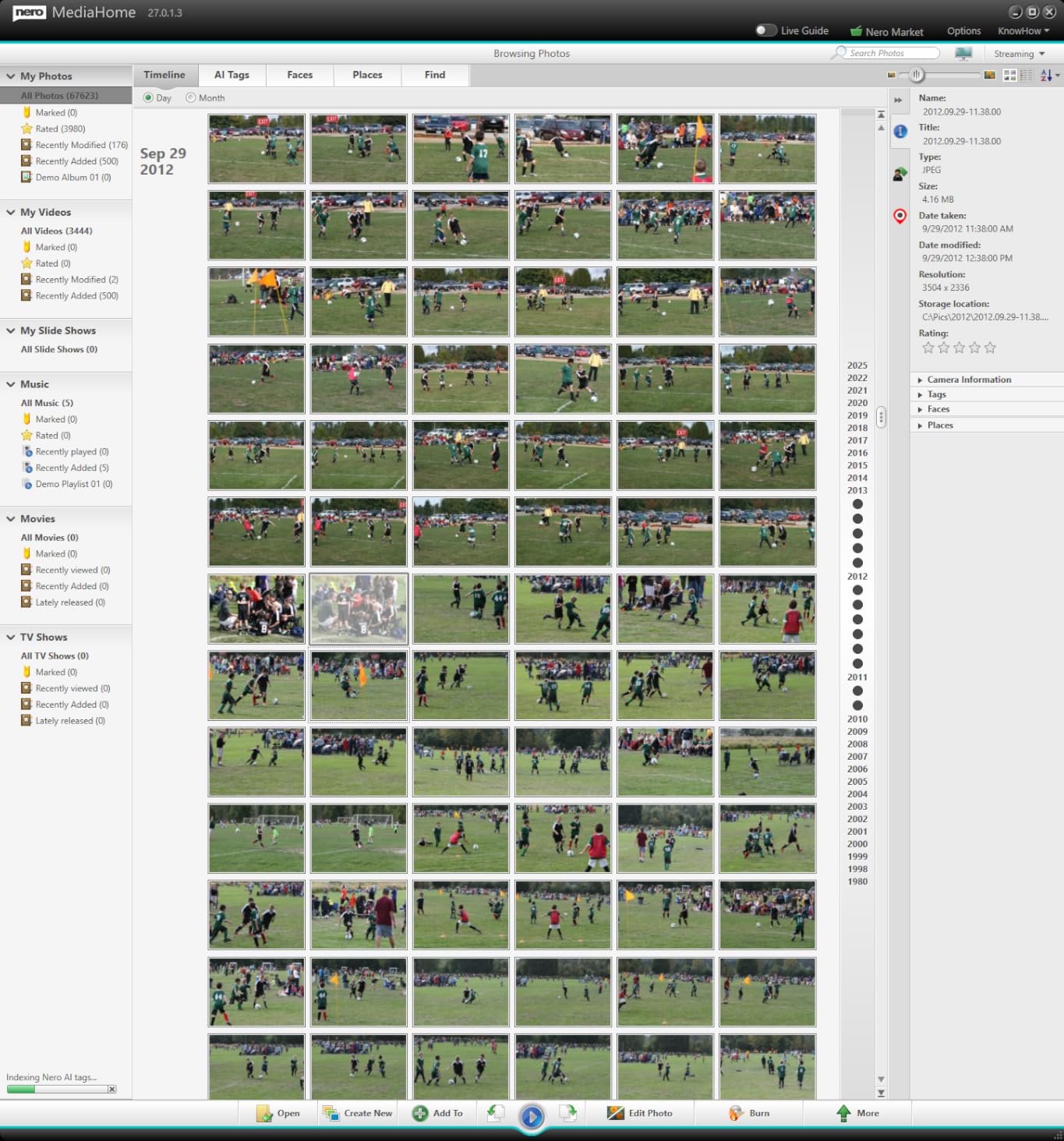This screenshot has width=1064, height=1141.
Task: Cancel indexing Nero AI tags
Action: tap(112, 1090)
